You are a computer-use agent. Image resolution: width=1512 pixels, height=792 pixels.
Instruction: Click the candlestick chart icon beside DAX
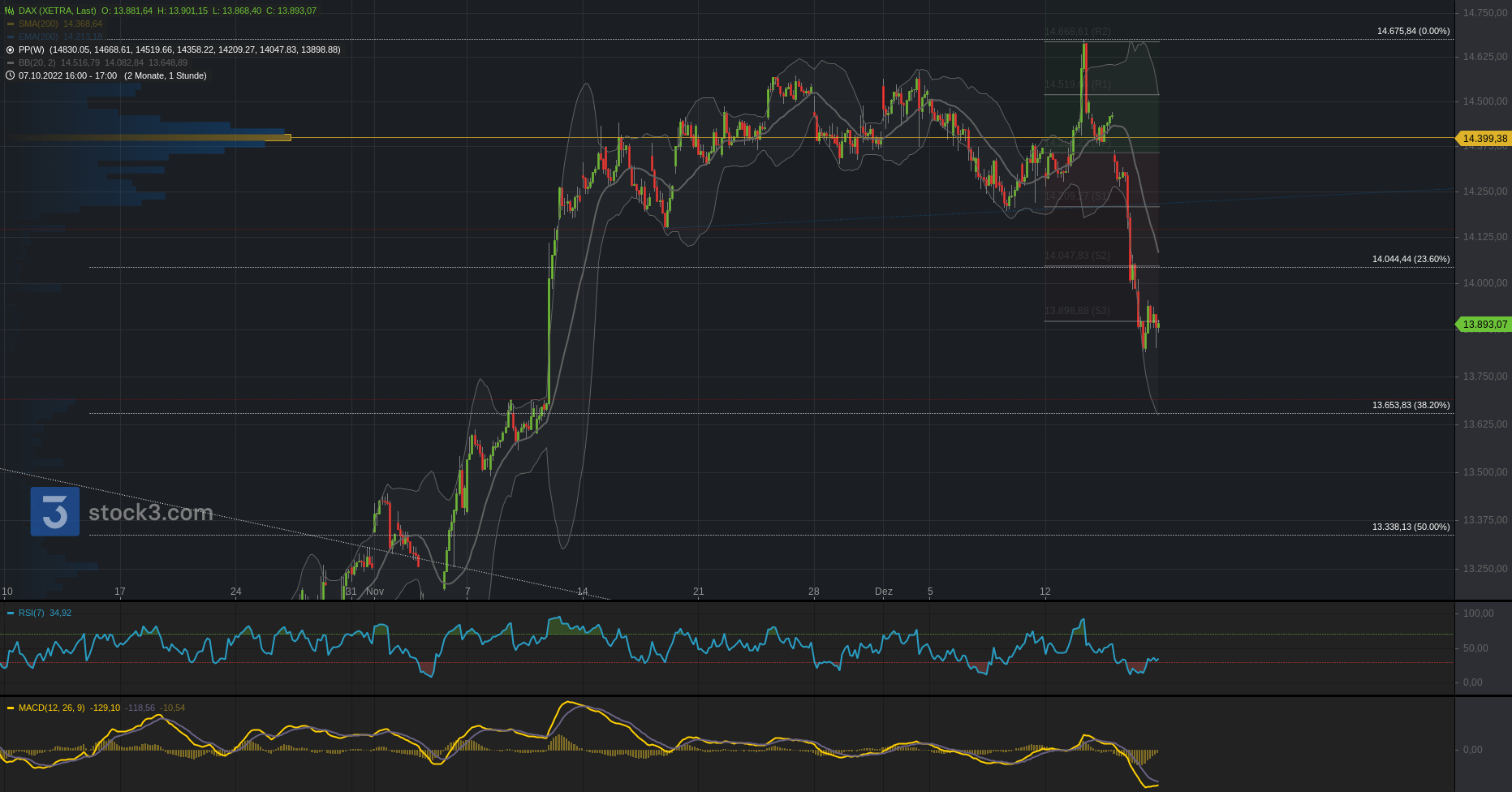tap(10, 11)
